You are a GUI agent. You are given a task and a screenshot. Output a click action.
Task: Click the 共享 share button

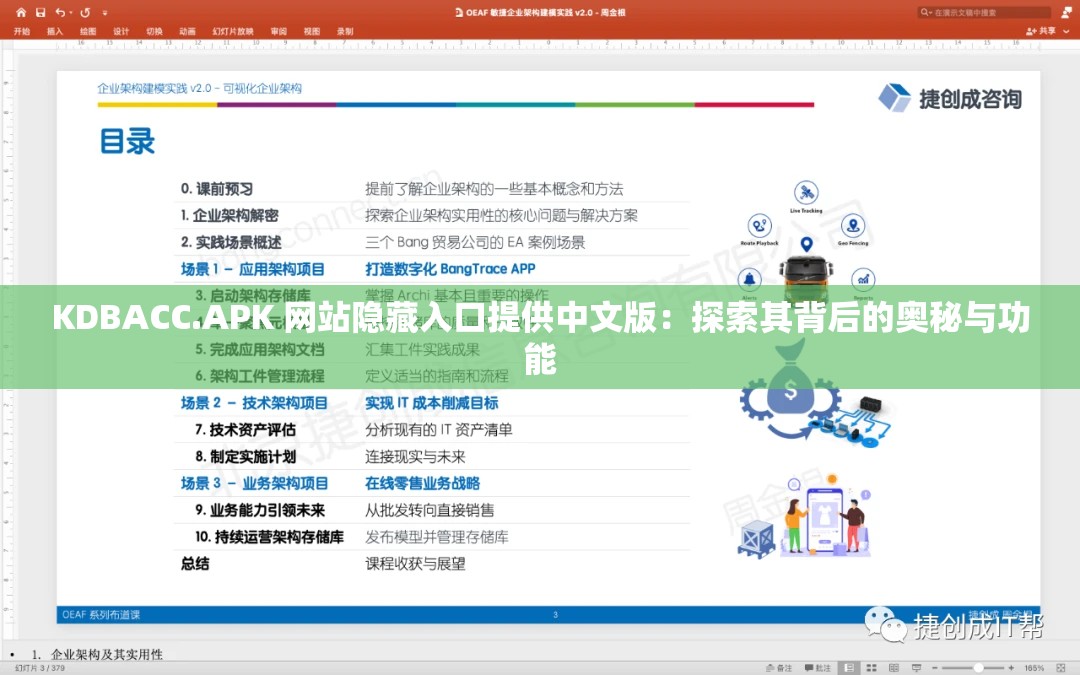(1041, 31)
